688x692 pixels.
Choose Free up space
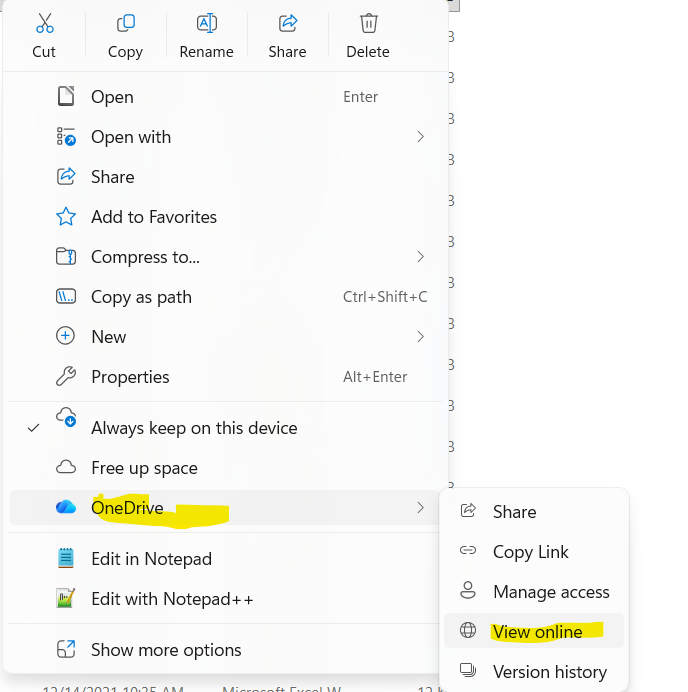click(x=225, y=468)
